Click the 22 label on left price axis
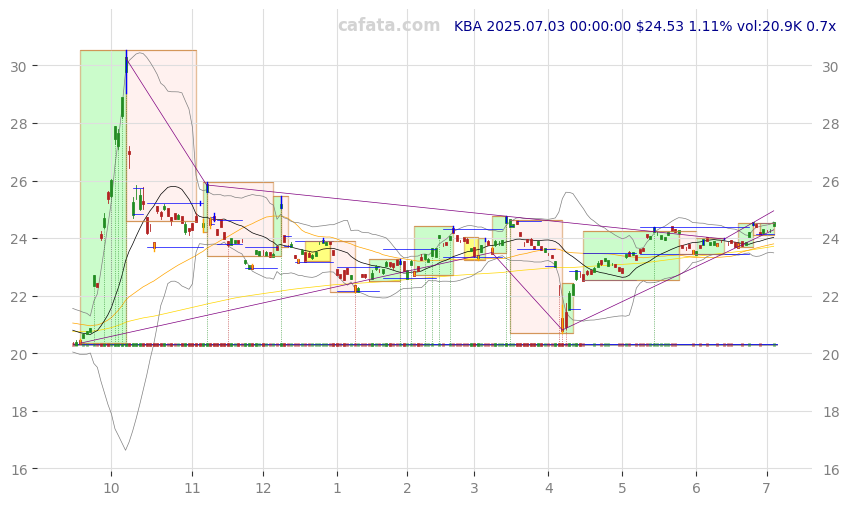Image resolution: width=849 pixels, height=505 pixels. click(18, 297)
